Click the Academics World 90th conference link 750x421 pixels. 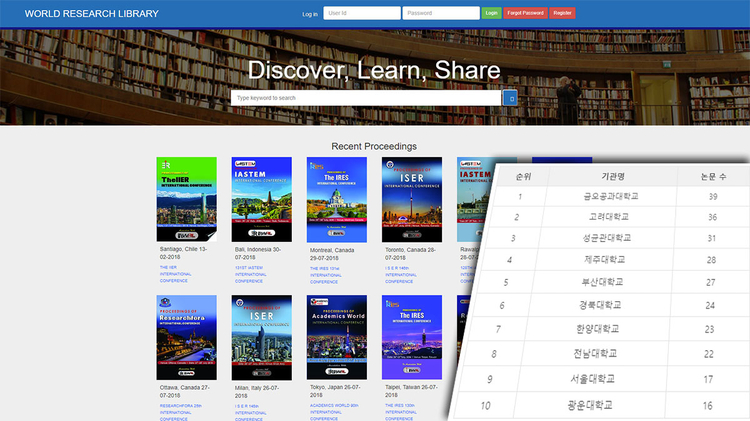tap(334, 412)
